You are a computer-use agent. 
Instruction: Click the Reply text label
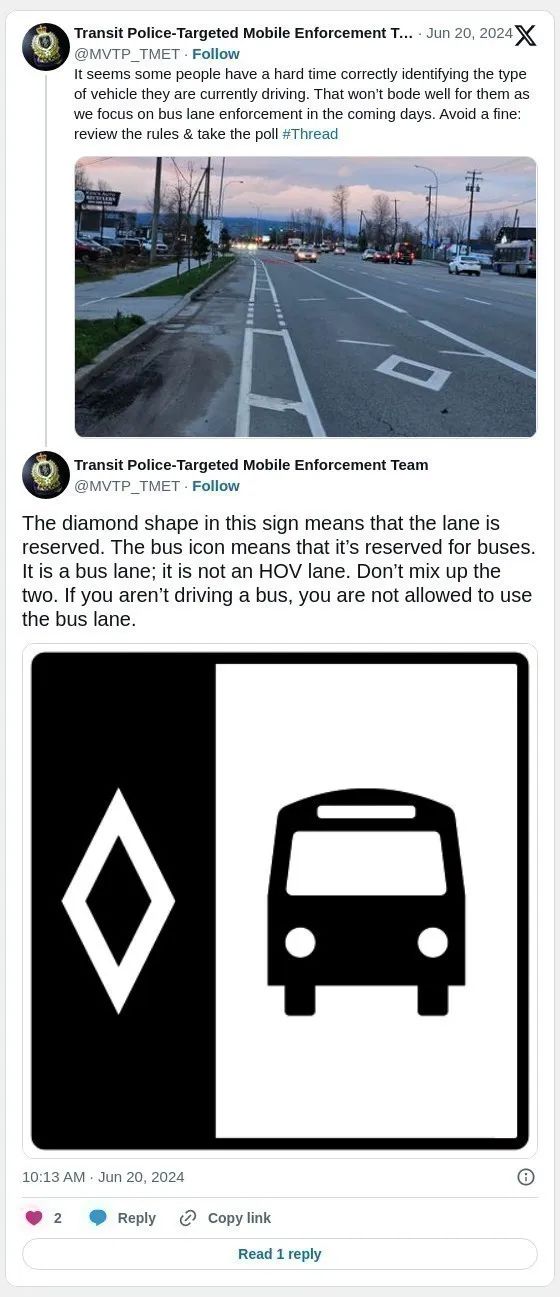point(136,1218)
